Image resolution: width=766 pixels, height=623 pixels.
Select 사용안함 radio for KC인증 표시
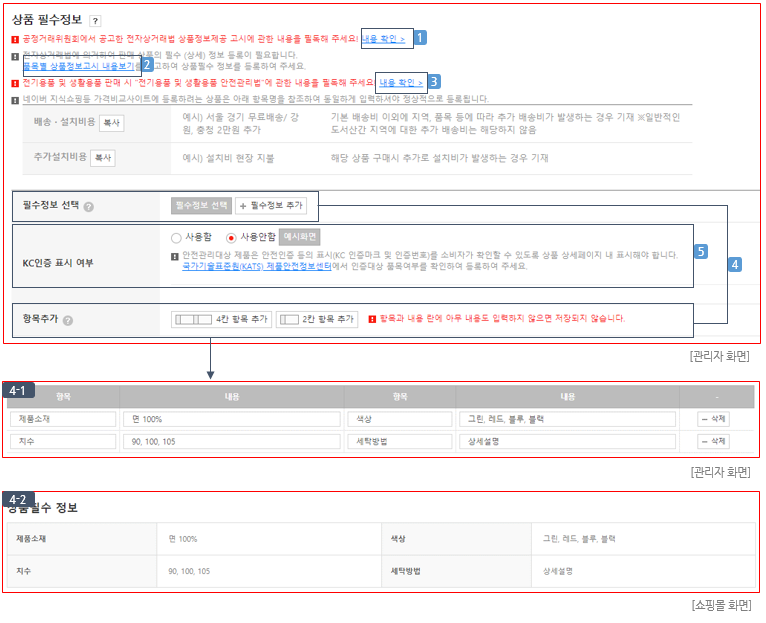(231, 238)
